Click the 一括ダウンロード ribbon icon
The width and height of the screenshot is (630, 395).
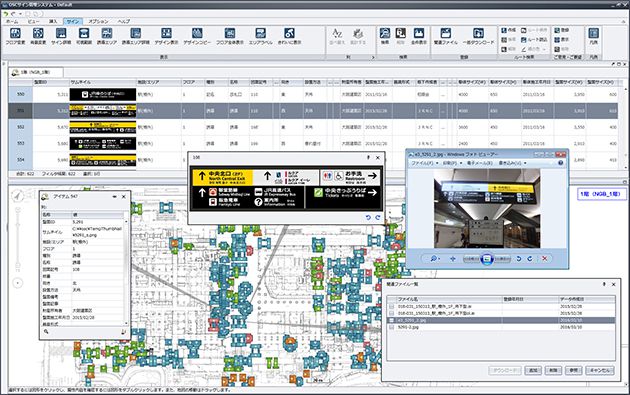tap(478, 35)
